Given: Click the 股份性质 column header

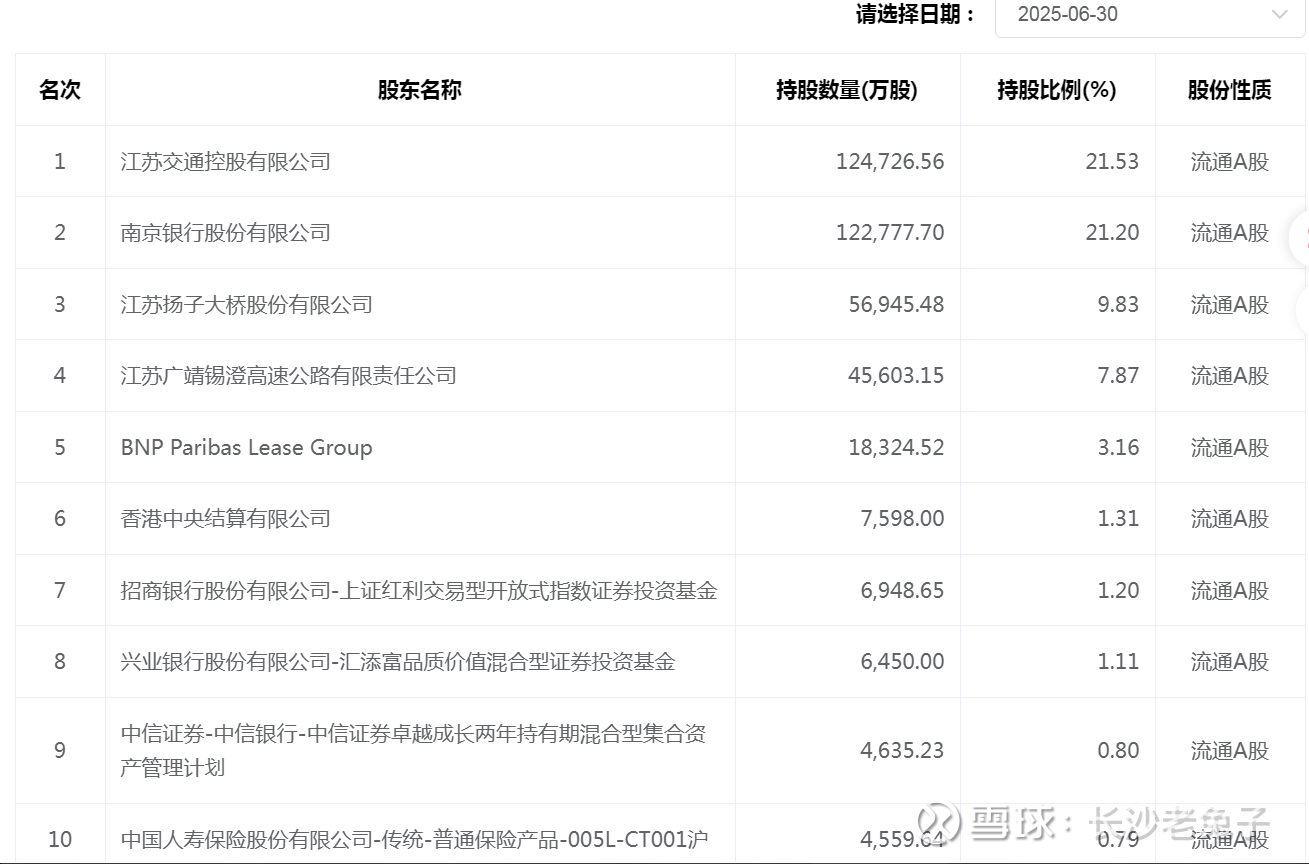Looking at the screenshot, I should coord(1230,90).
